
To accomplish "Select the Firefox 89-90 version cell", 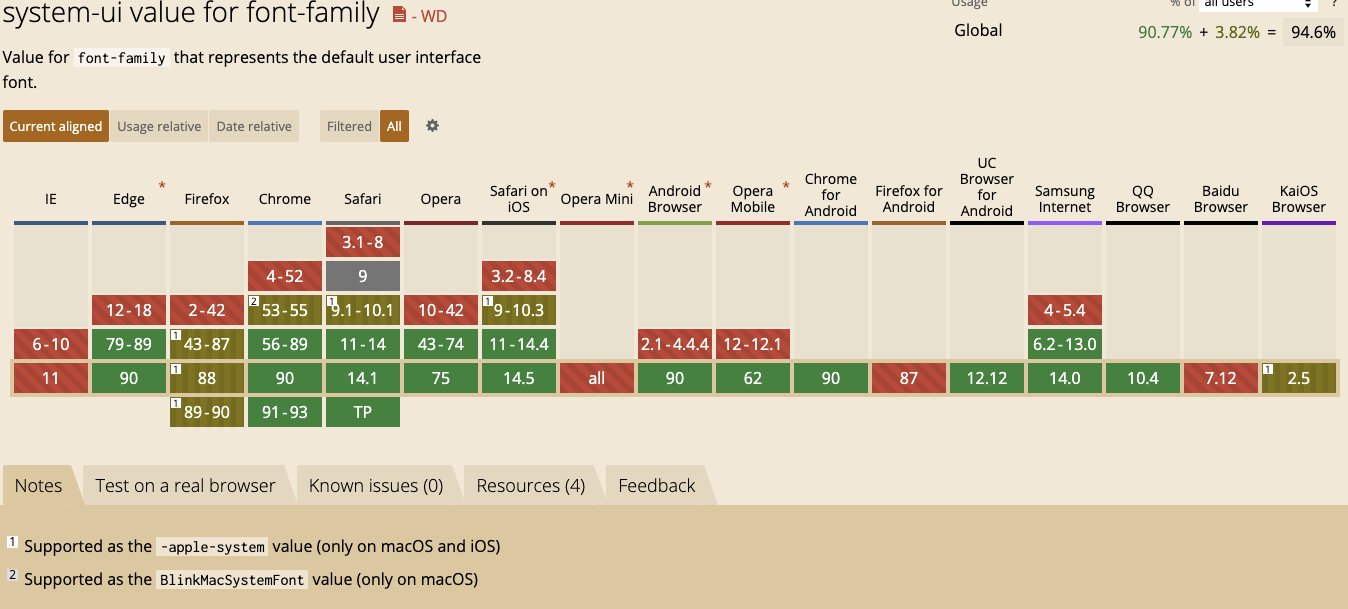I will click(207, 412).
